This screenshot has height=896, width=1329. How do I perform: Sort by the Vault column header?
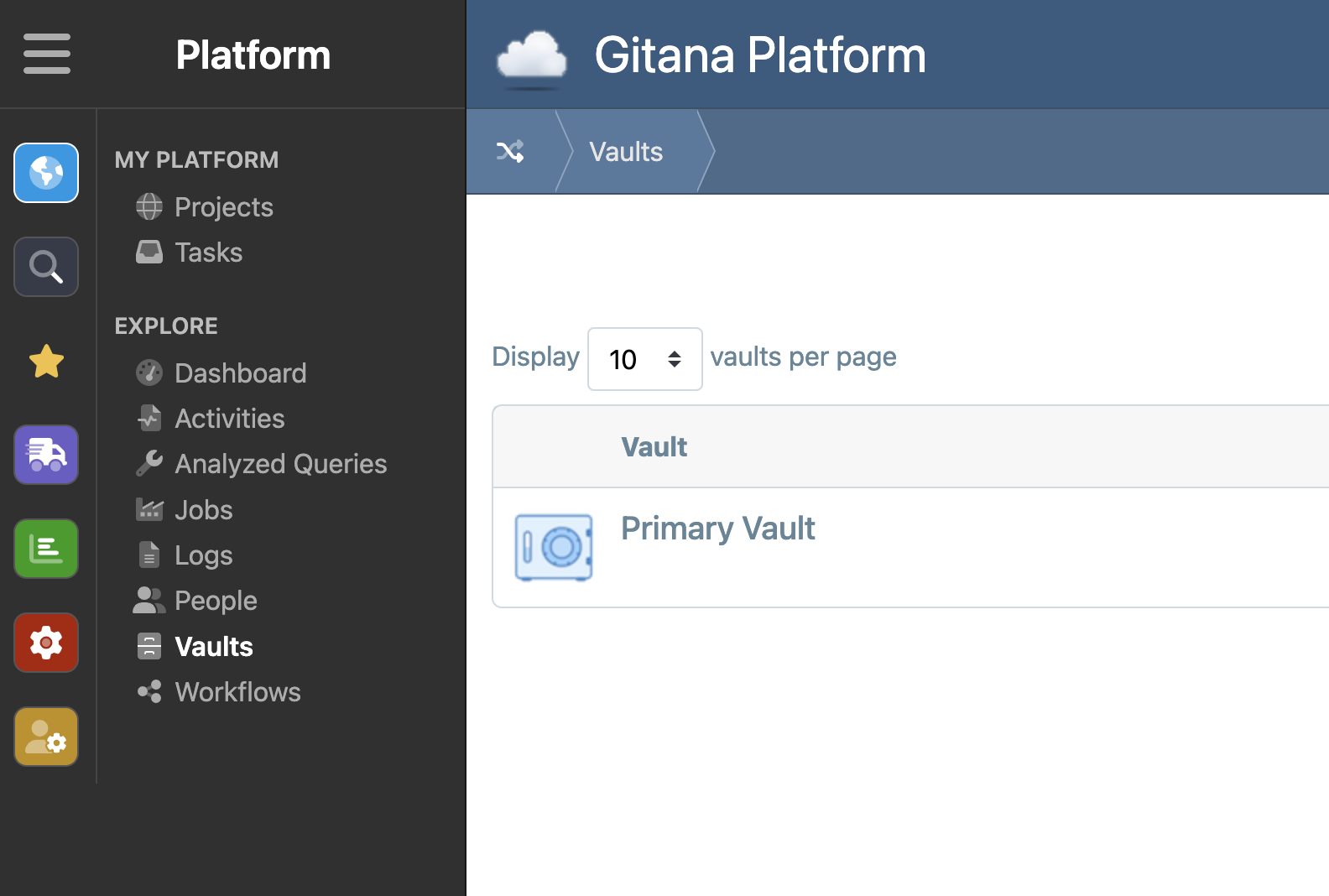tap(654, 446)
